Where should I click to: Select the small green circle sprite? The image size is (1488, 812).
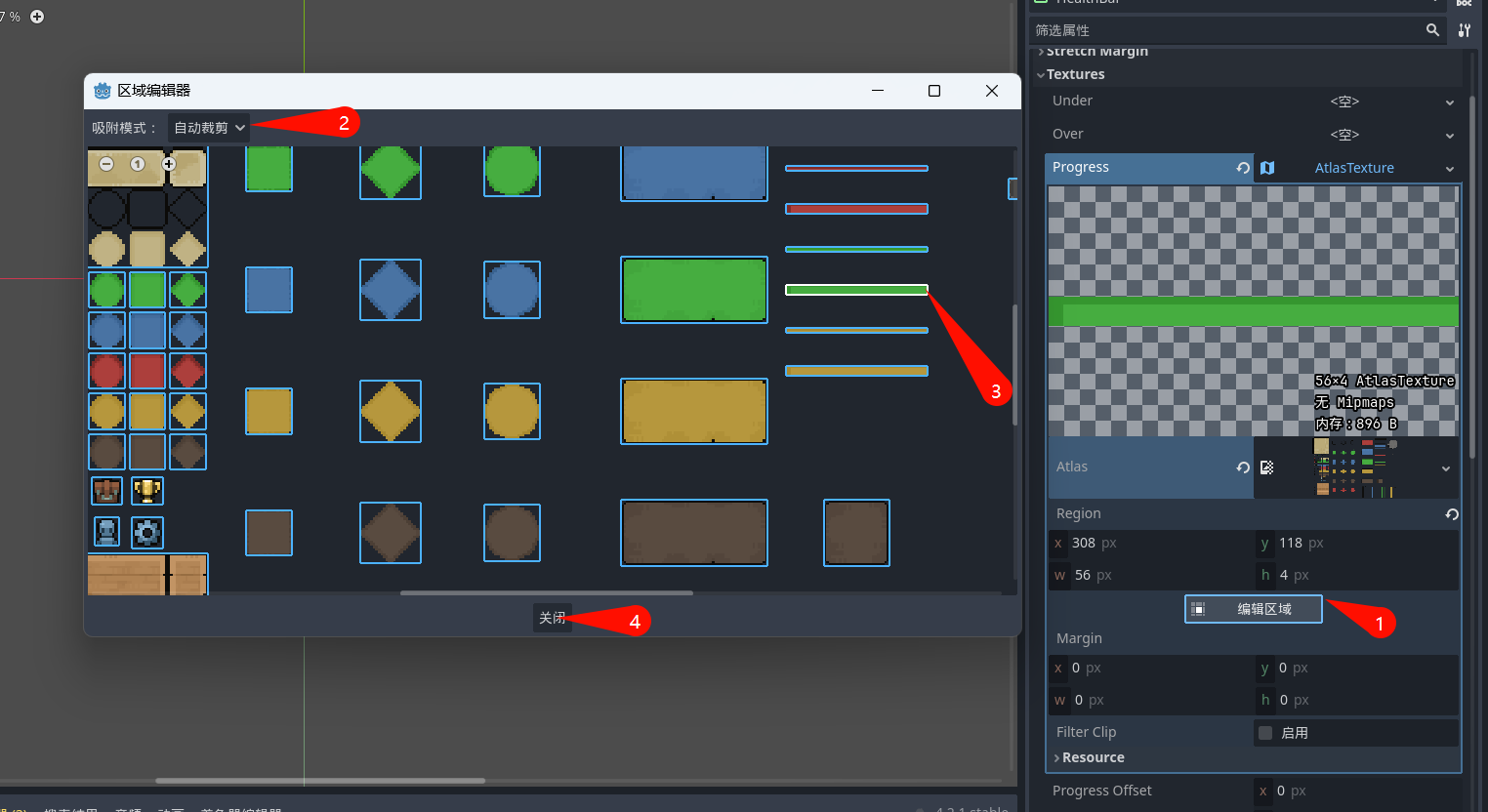pyautogui.click(x=106, y=290)
